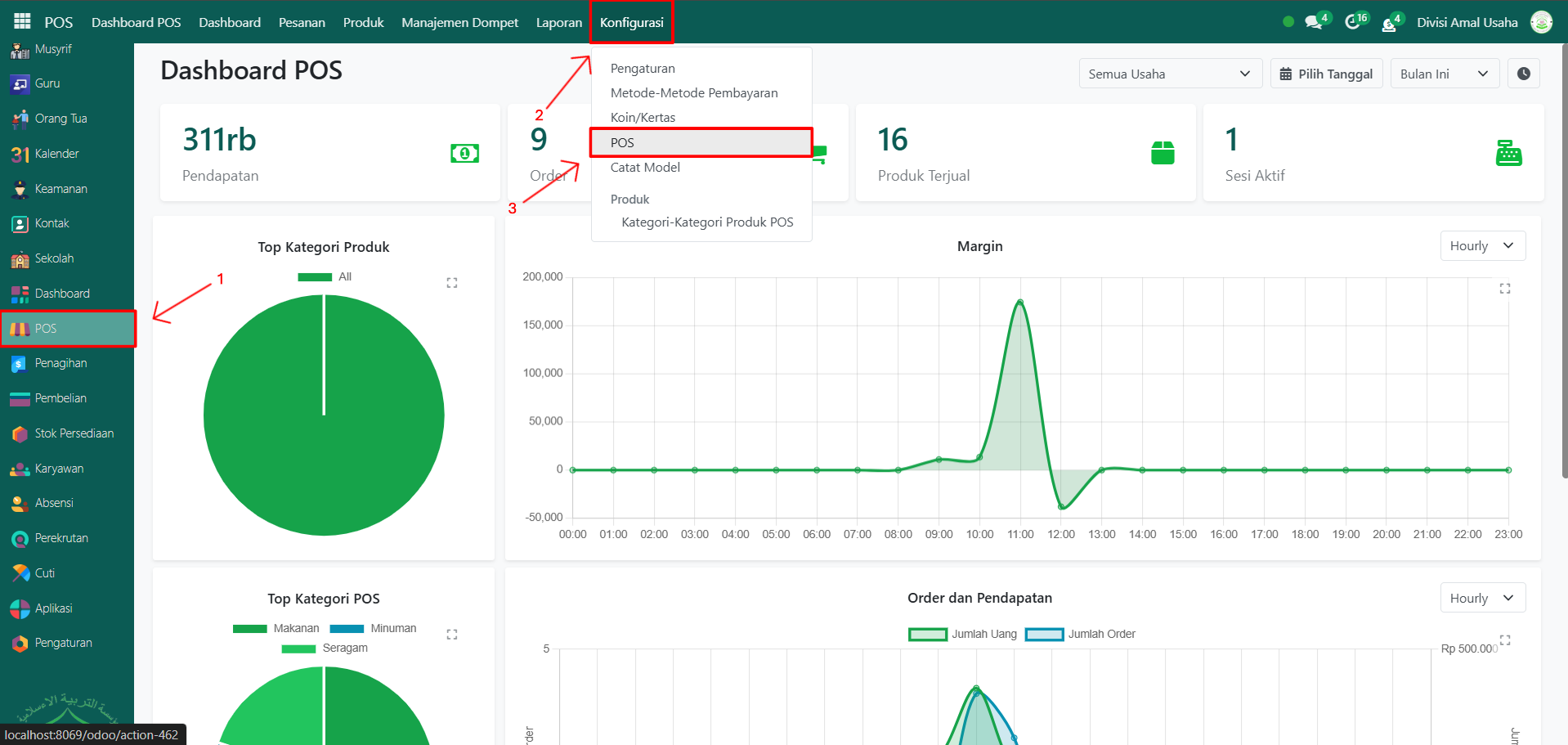Open the Penagihan app in sidebar
Viewport: 1568px width, 745px height.
(x=60, y=363)
